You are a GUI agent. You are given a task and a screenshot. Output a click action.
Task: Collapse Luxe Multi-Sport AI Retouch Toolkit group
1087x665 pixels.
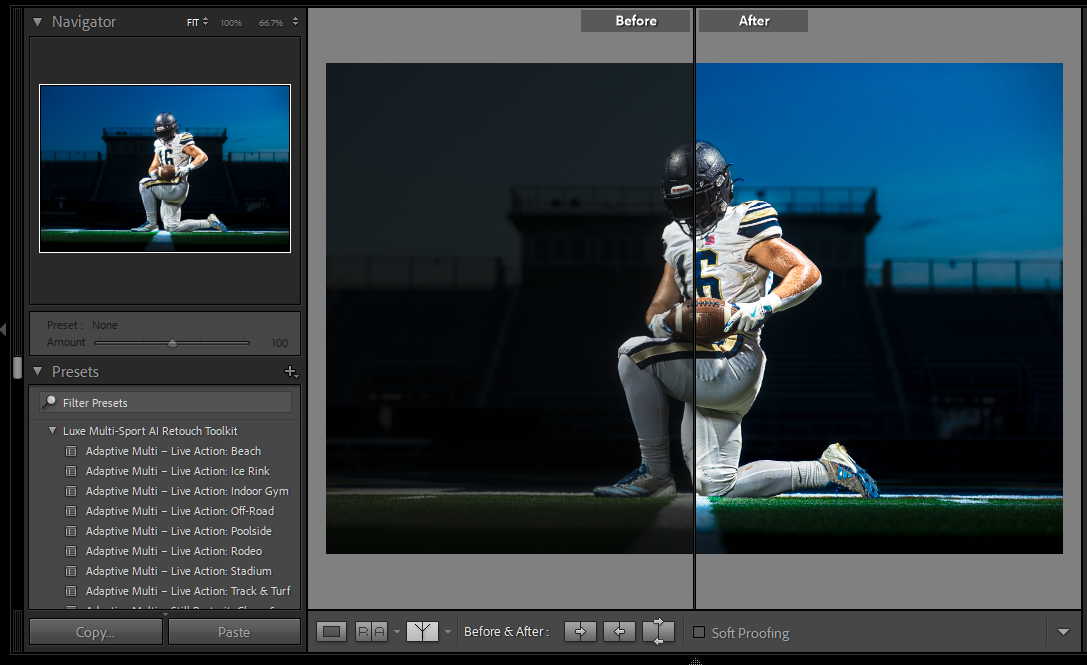pos(52,431)
